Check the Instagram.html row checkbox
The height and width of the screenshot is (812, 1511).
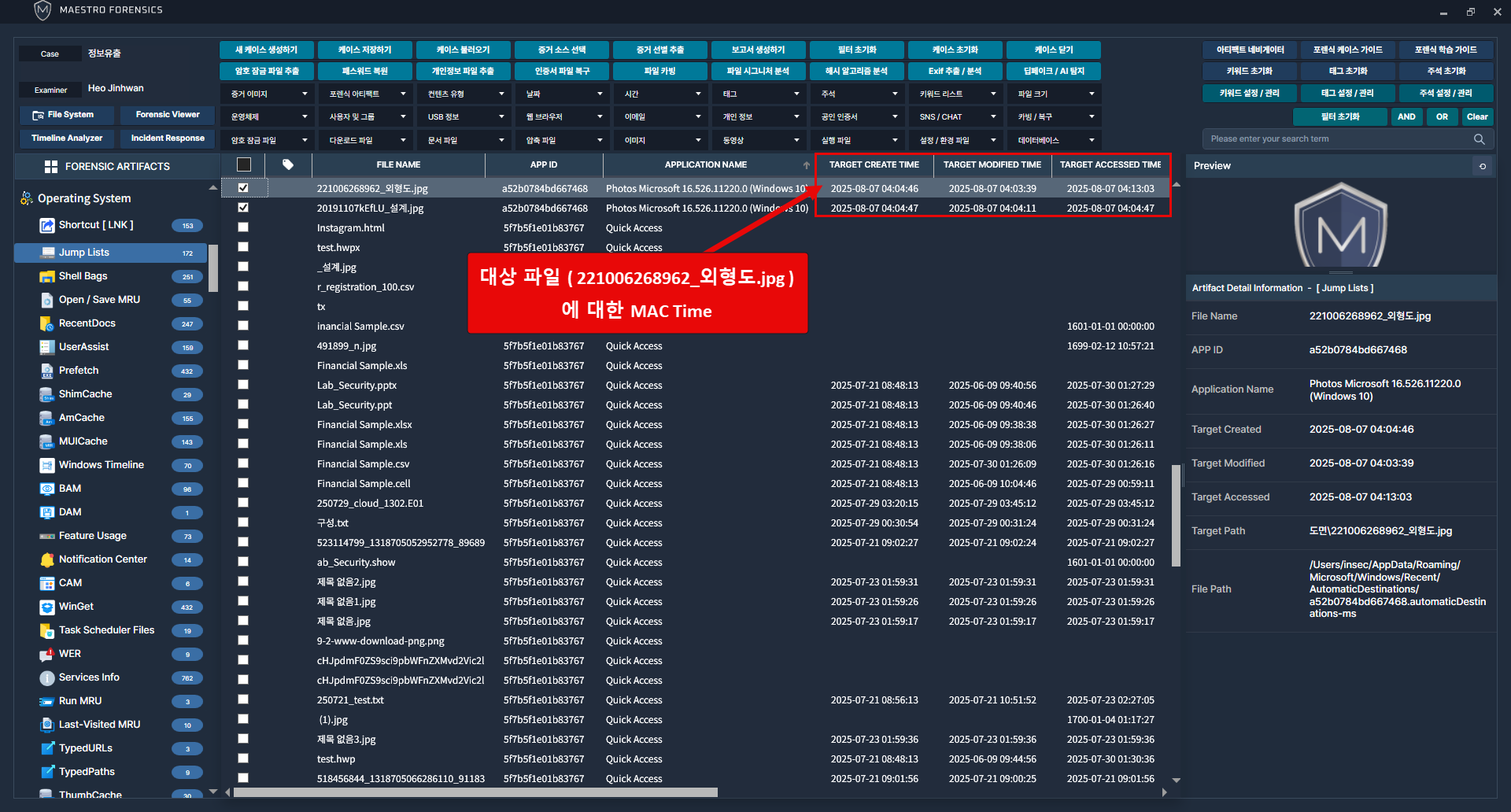click(243, 227)
